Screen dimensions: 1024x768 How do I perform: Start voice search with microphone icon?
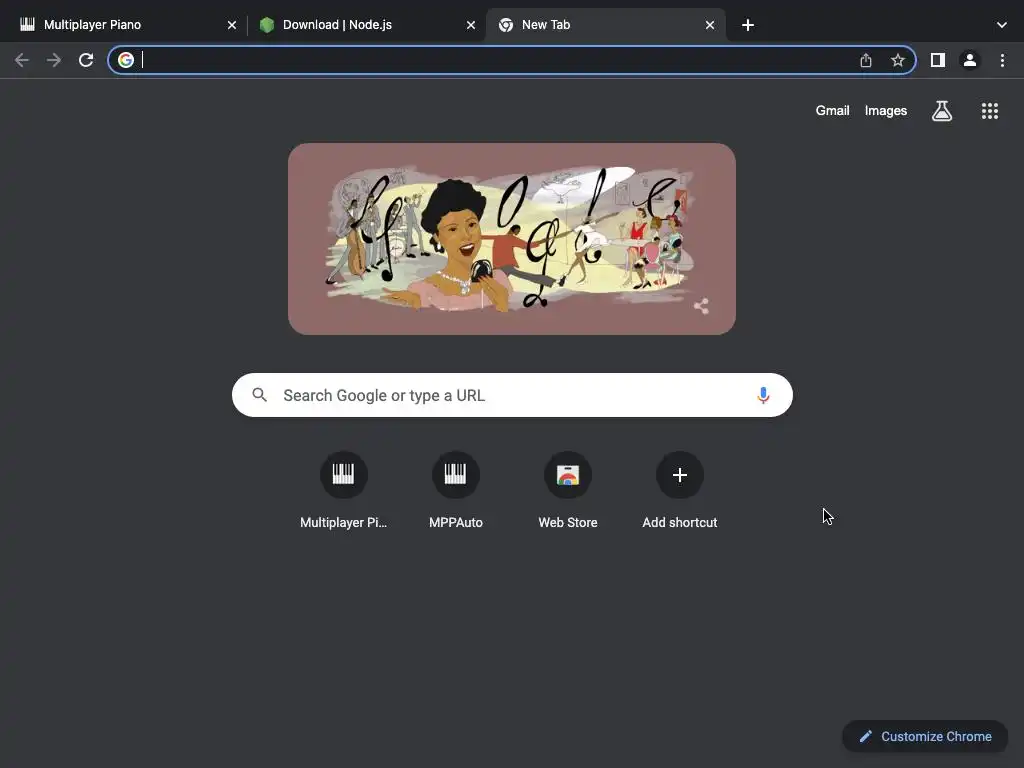coord(763,395)
